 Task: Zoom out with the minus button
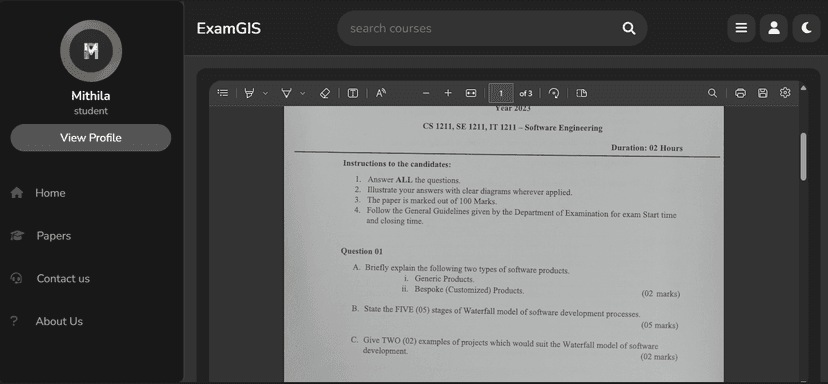426,93
